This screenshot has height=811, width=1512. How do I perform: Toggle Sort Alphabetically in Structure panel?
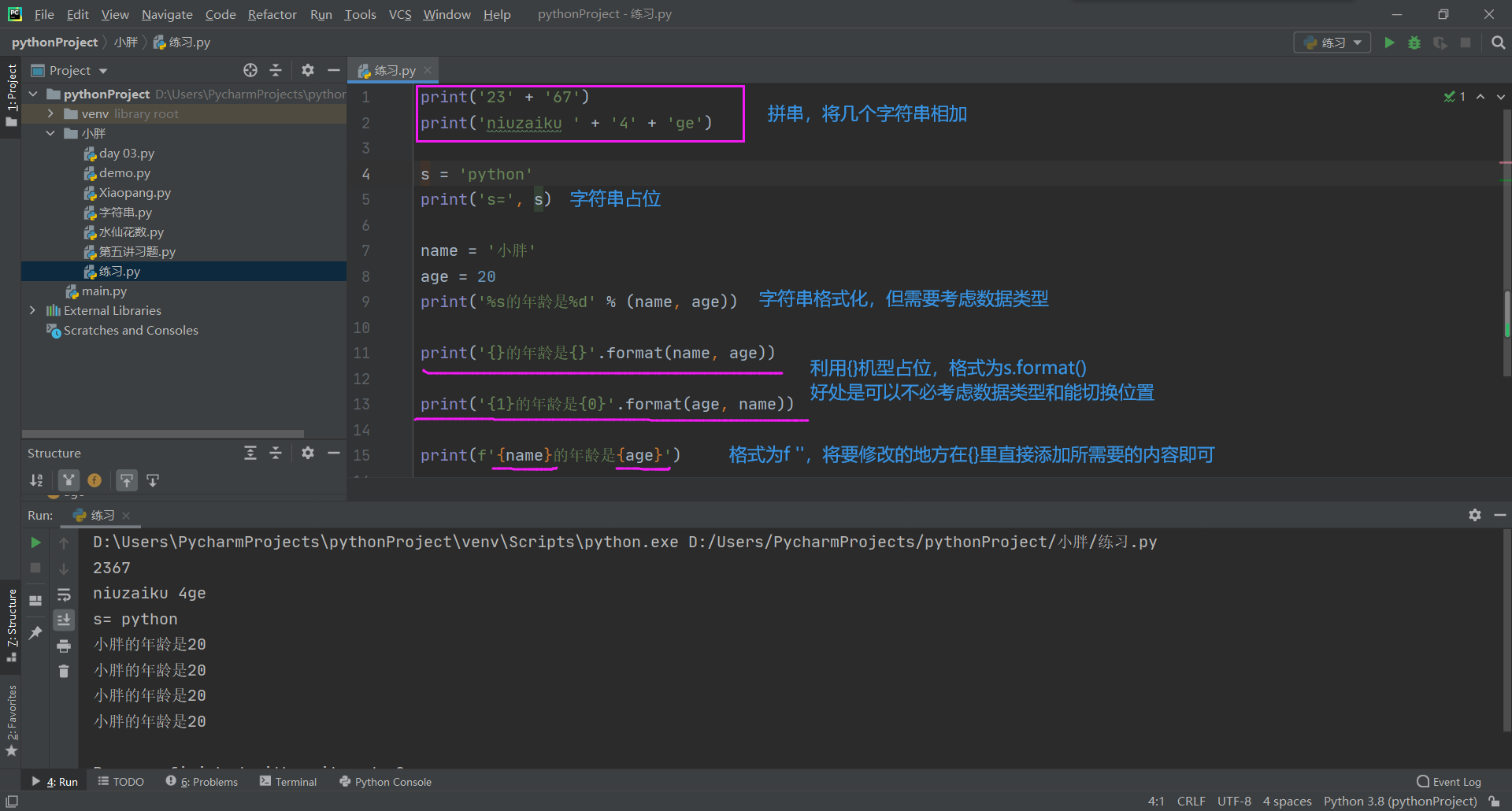tap(36, 480)
